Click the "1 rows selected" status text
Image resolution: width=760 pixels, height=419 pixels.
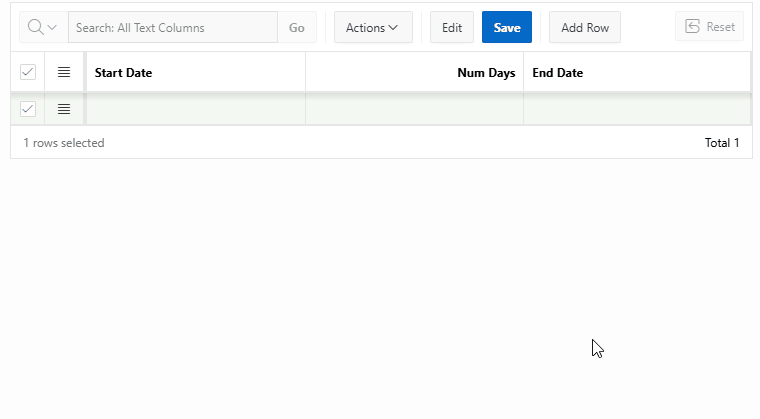(x=64, y=143)
